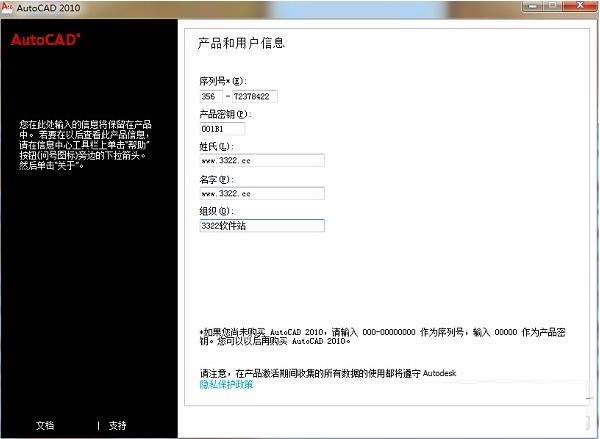Click the AutoCAD icon in the title bar

pos(7,7)
